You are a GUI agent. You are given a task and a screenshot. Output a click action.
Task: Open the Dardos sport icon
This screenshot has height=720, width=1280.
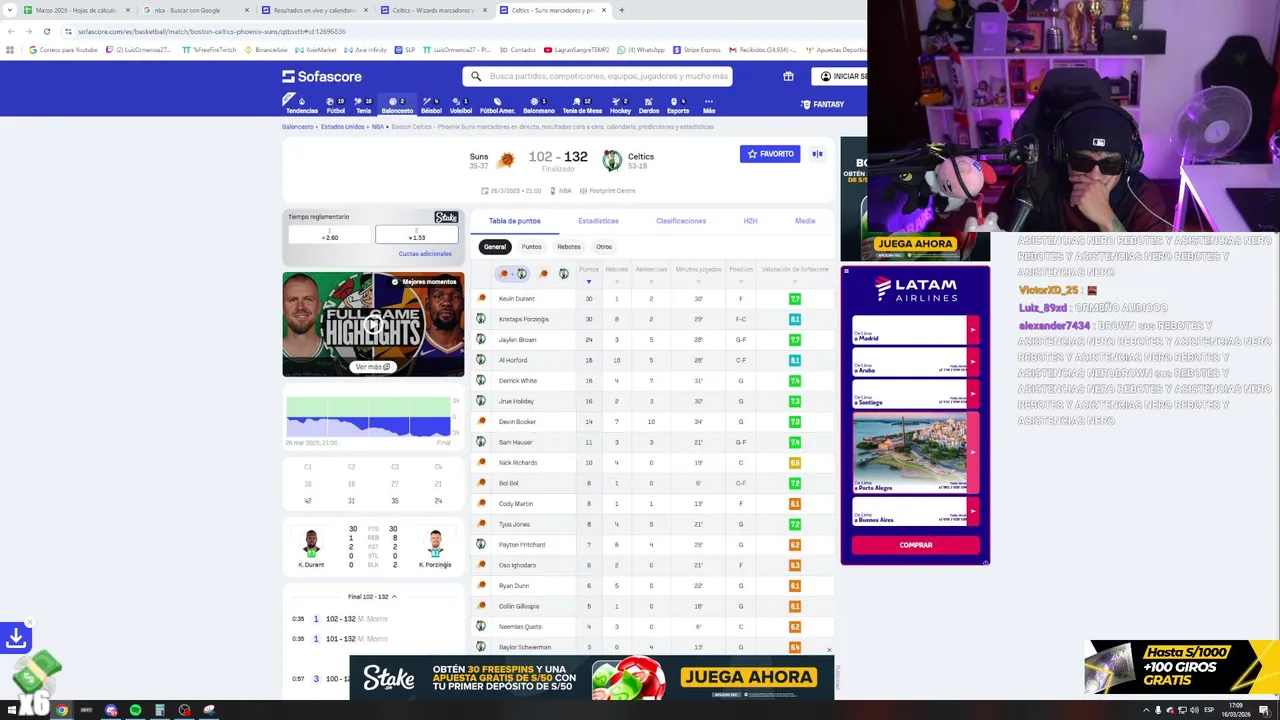tap(648, 105)
